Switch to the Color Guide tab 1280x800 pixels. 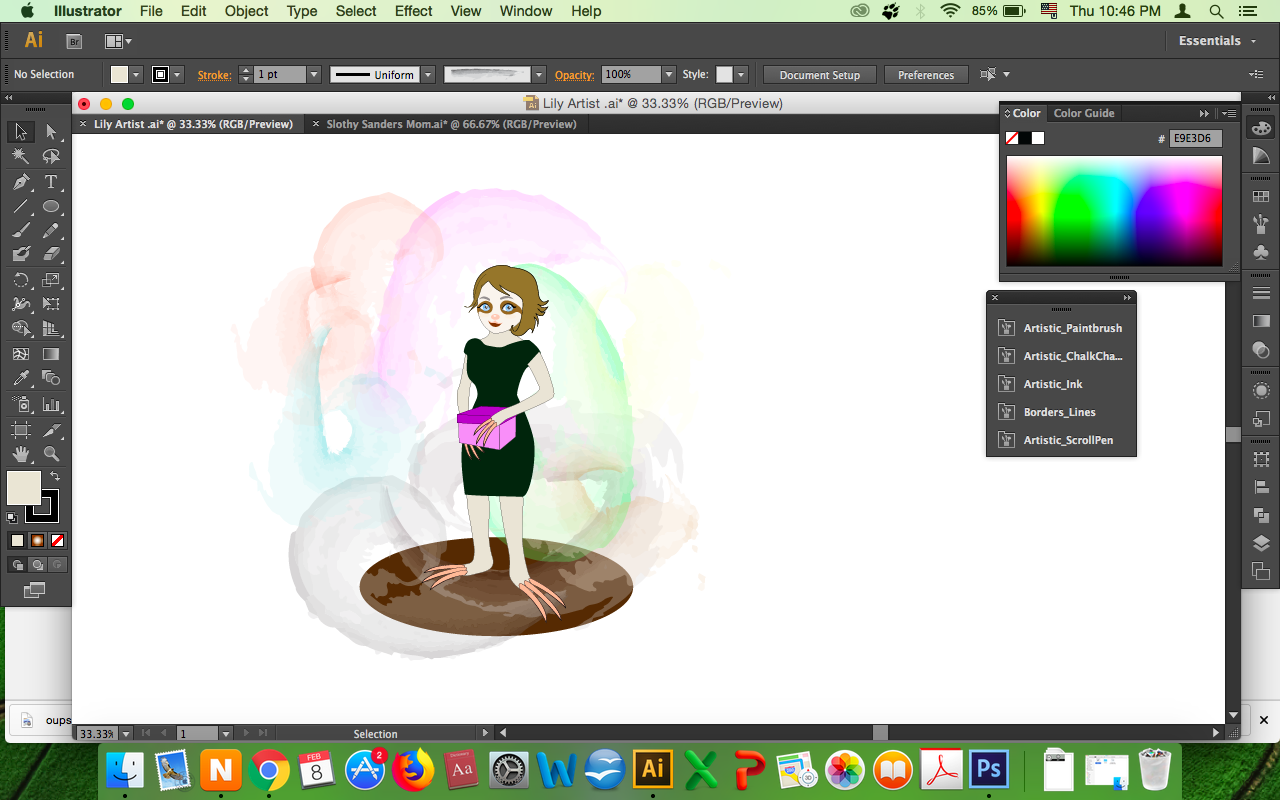(x=1083, y=113)
